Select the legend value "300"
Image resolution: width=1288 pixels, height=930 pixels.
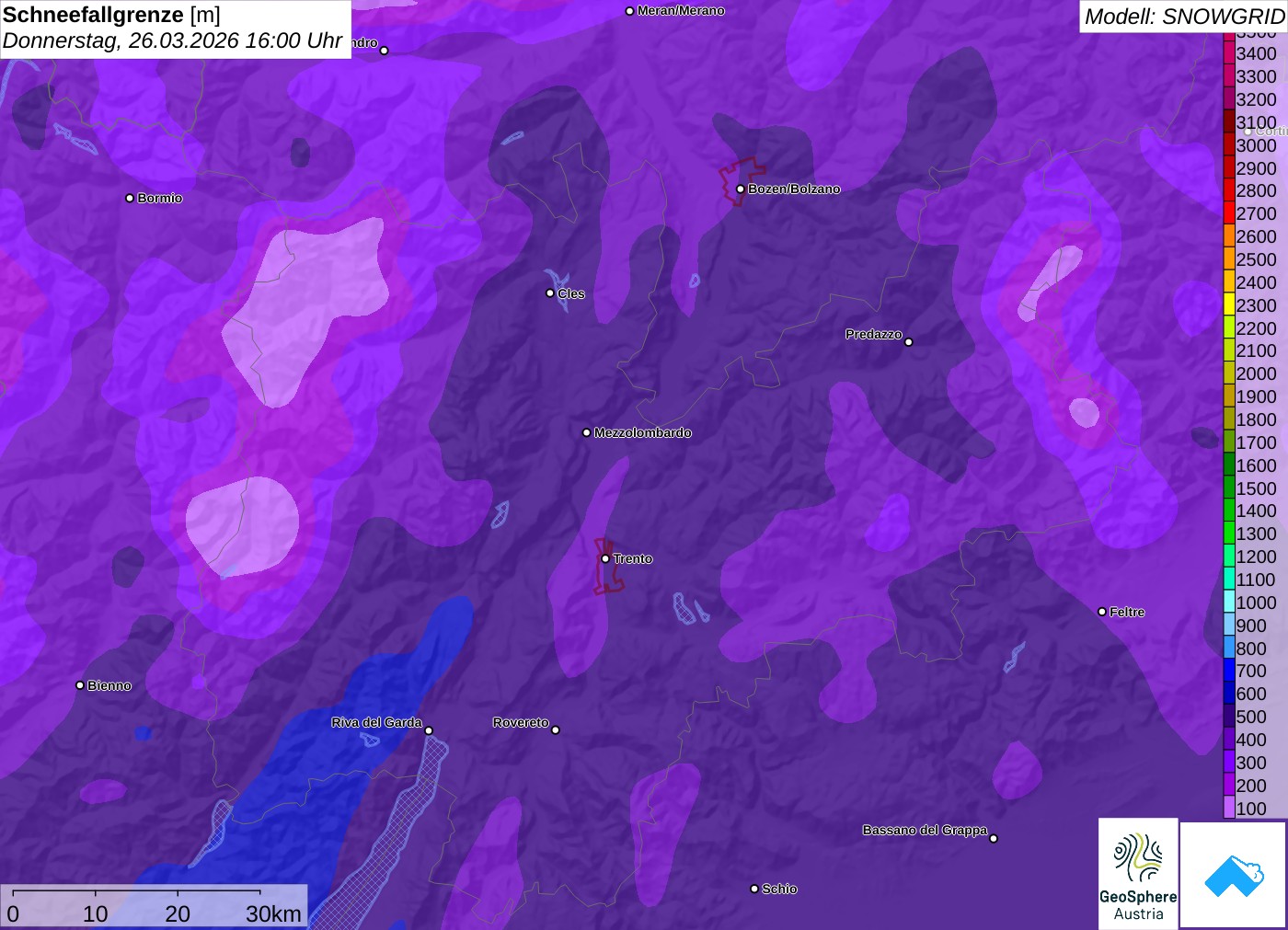point(1251,763)
